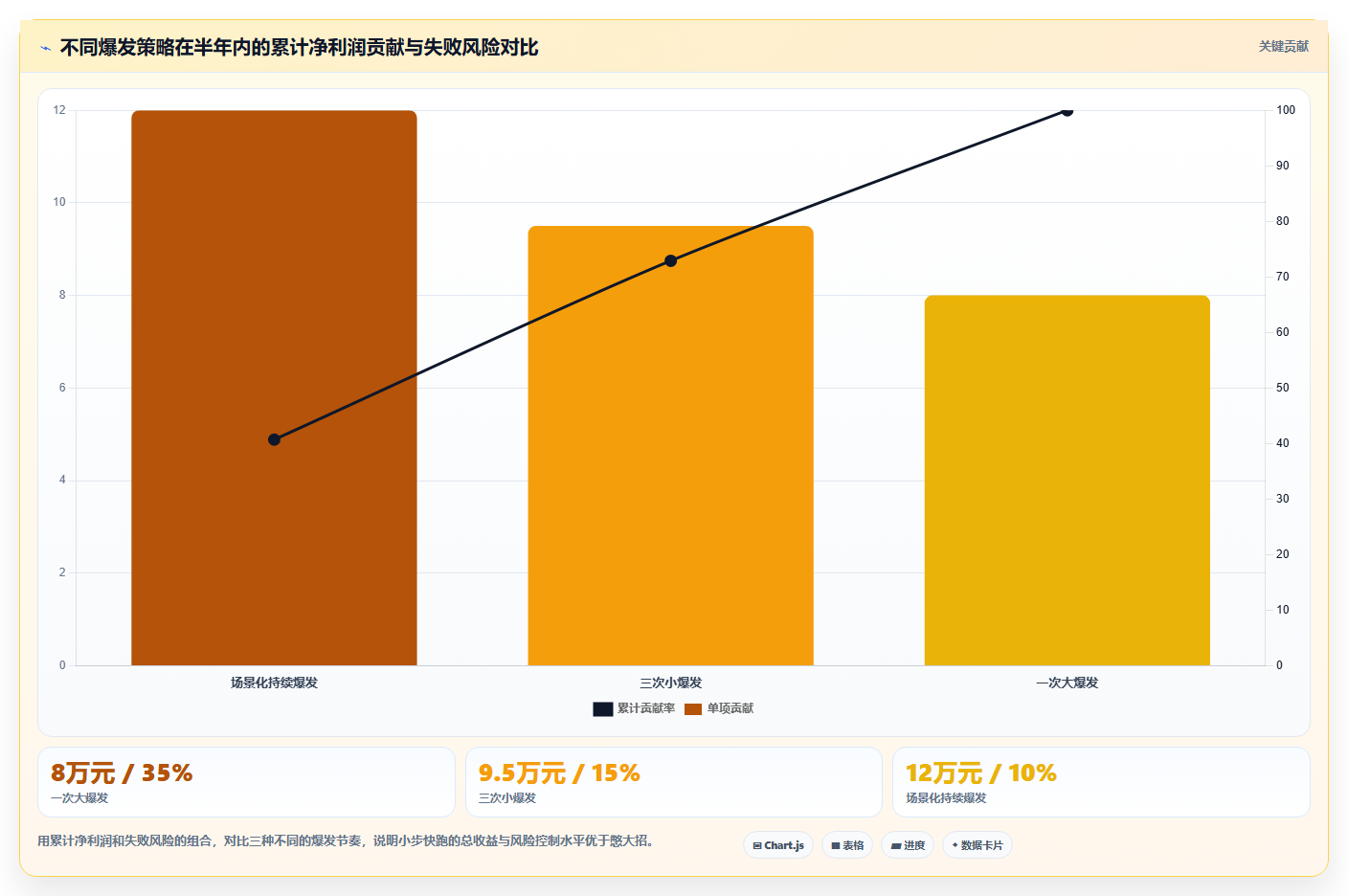Click the line point at 100 over 一次大爆发
Image resolution: width=1348 pixels, height=896 pixels.
pos(1067,111)
